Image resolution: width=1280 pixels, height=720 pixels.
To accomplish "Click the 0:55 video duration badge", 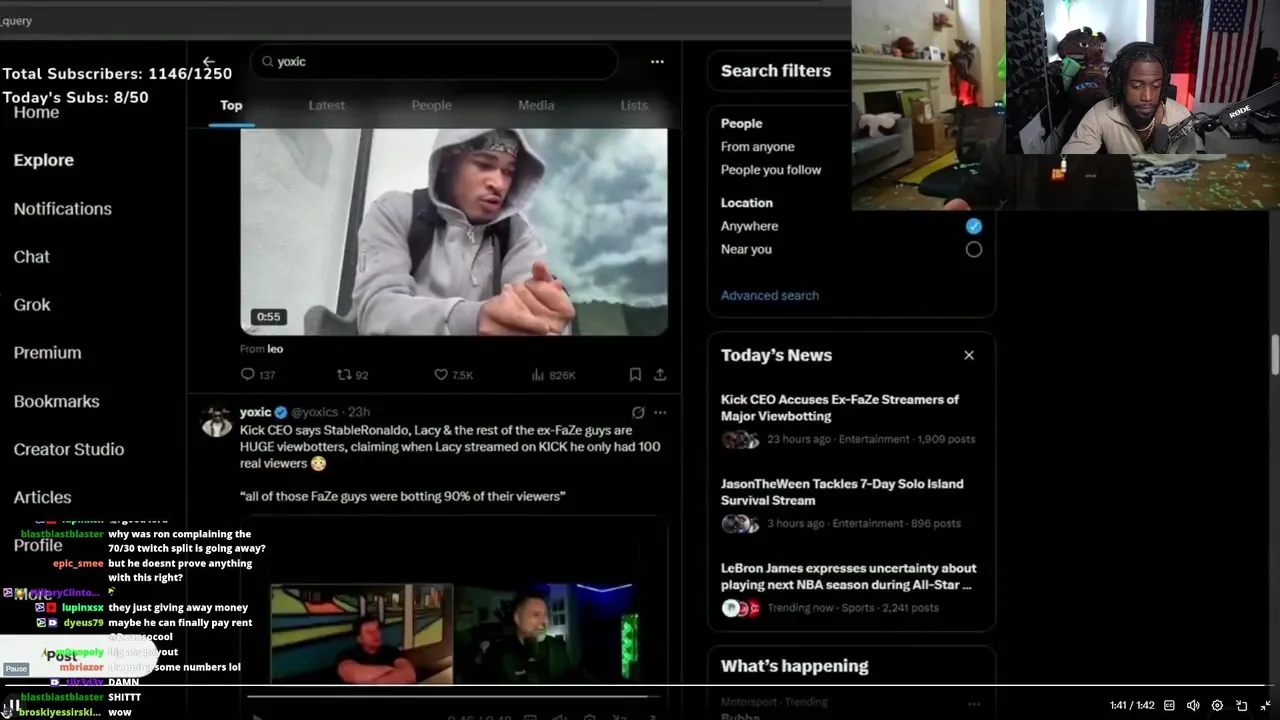I will point(268,317).
